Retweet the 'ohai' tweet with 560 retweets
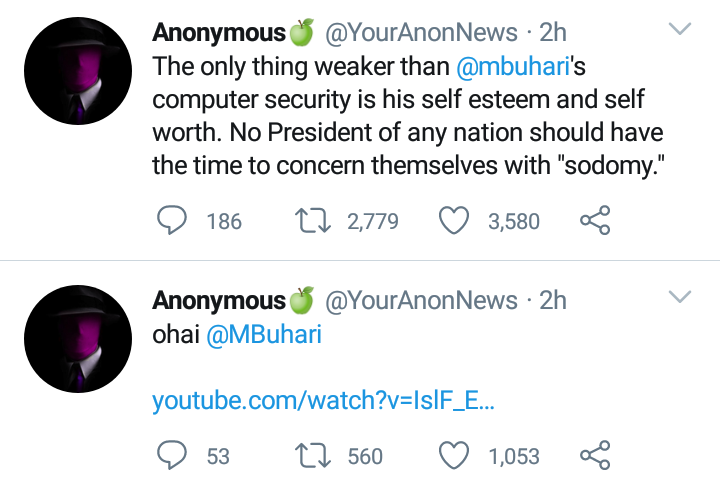The width and height of the screenshot is (720, 490). click(x=314, y=456)
